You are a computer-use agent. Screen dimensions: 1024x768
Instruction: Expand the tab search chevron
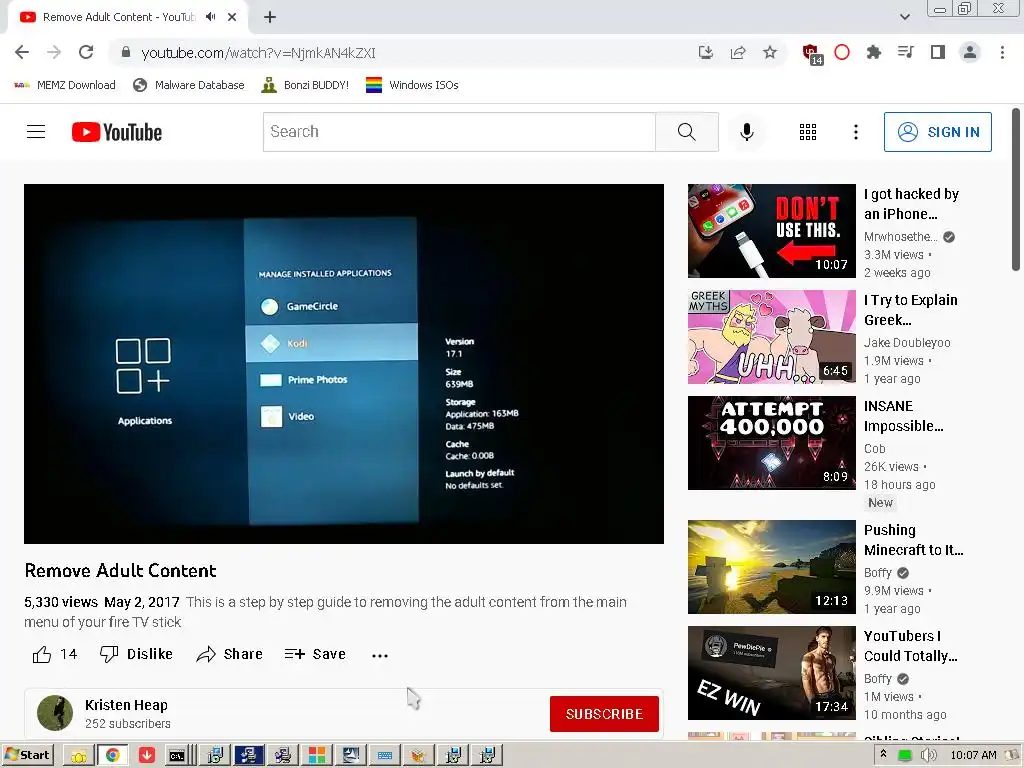904,17
